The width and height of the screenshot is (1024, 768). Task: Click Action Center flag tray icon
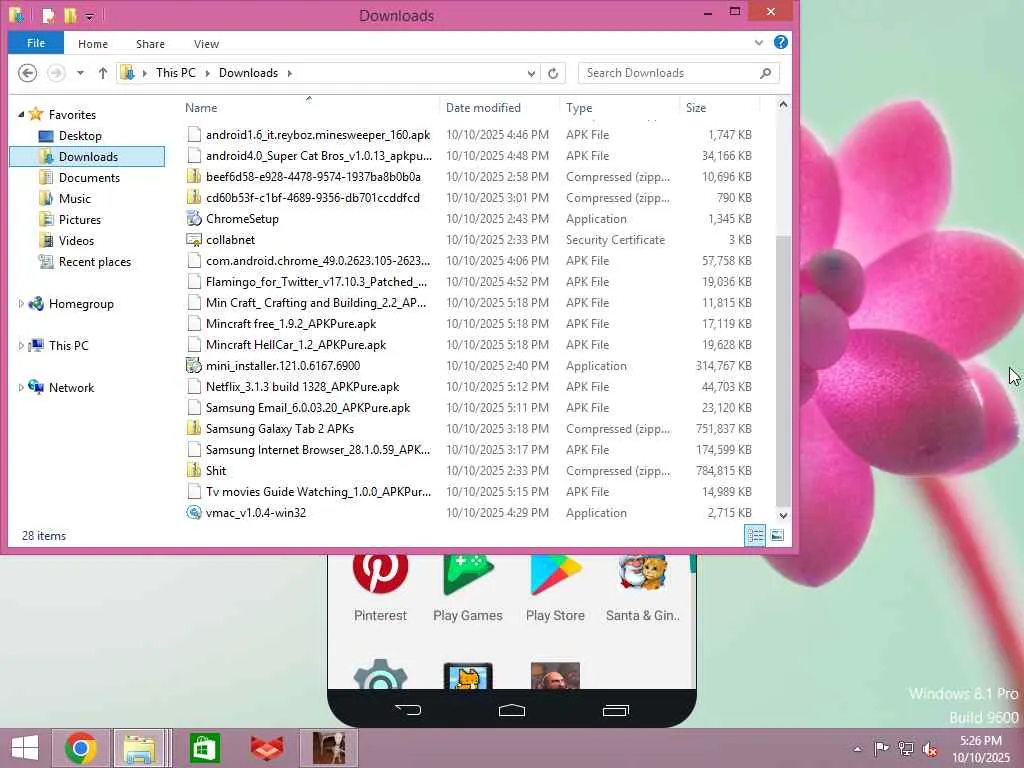(881, 748)
